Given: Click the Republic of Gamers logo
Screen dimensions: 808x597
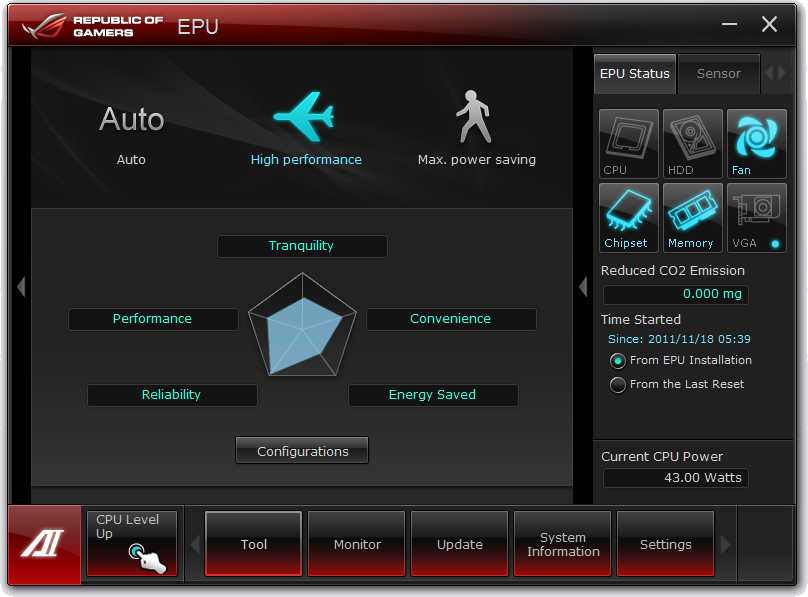Looking at the screenshot, I should point(93,26).
